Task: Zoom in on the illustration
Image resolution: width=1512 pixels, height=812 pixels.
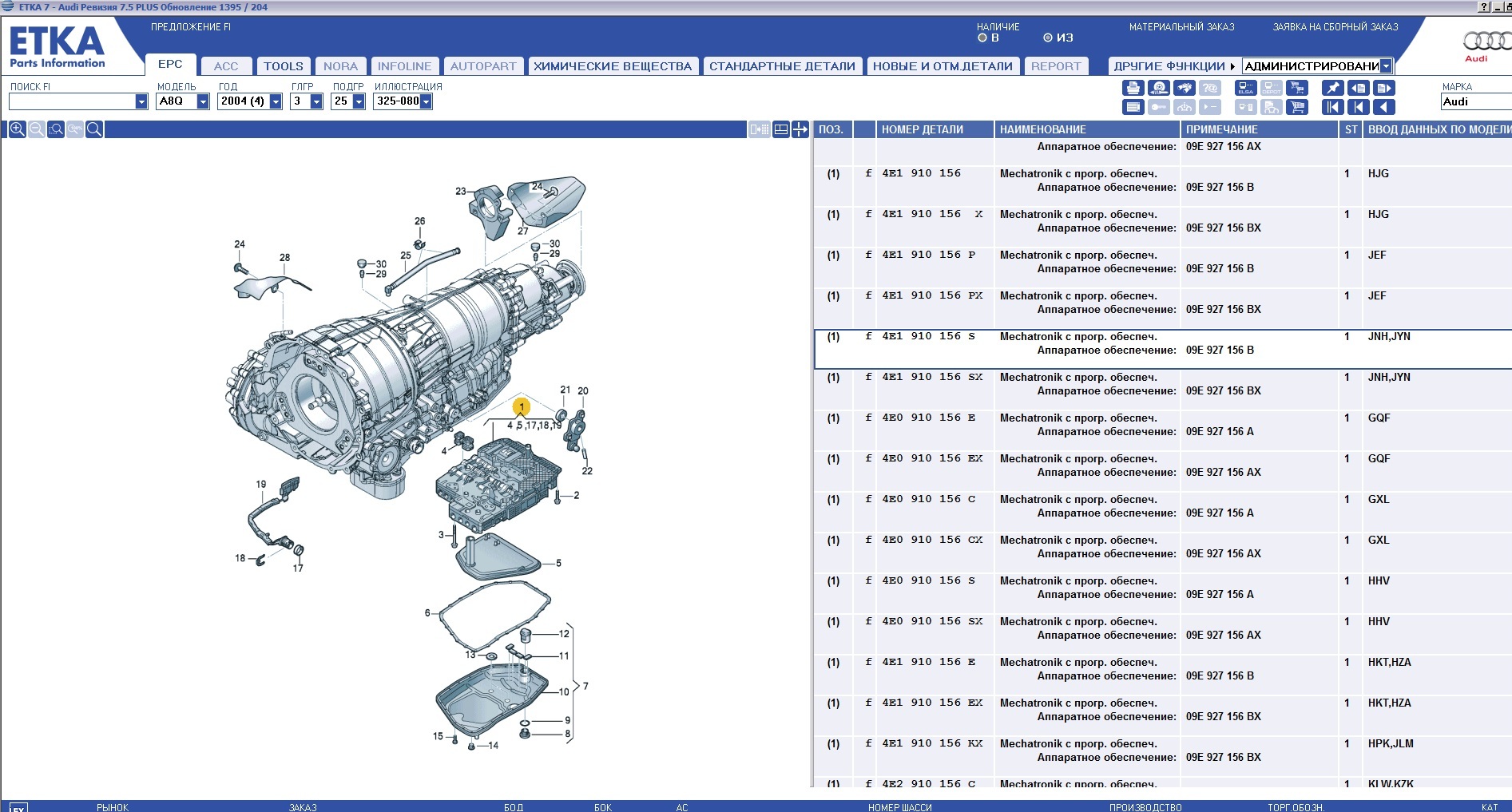Action: coord(17,129)
